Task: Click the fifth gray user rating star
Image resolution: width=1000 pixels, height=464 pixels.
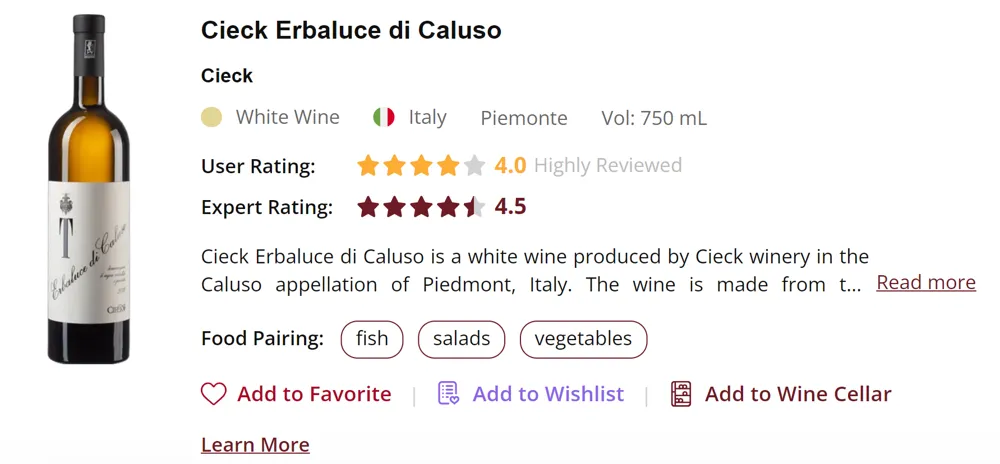Action: point(474,166)
